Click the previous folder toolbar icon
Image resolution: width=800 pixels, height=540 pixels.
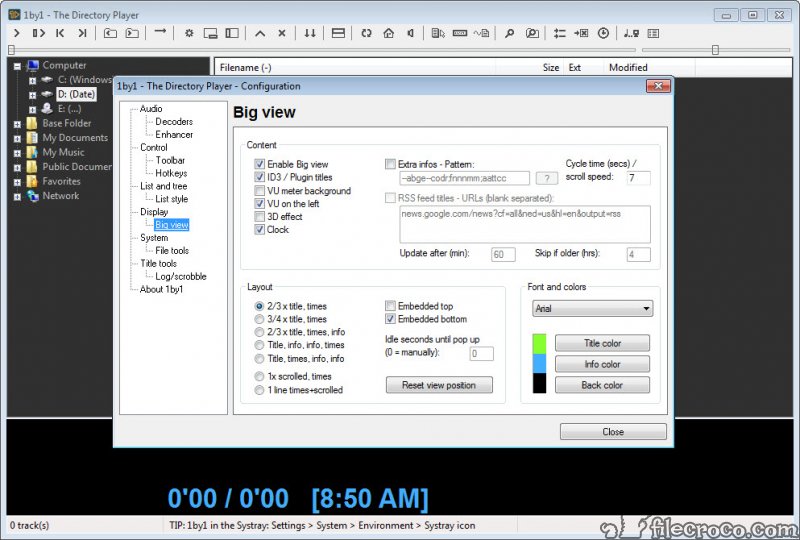pos(110,33)
